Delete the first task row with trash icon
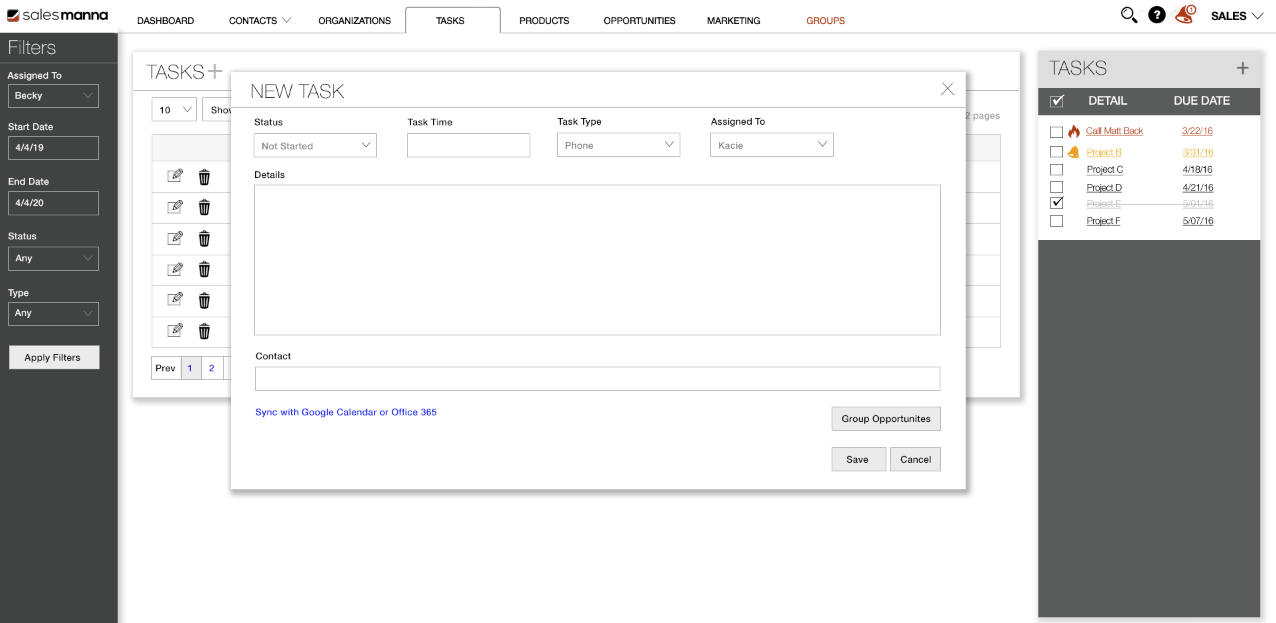The height and width of the screenshot is (623, 1276). tap(204, 177)
